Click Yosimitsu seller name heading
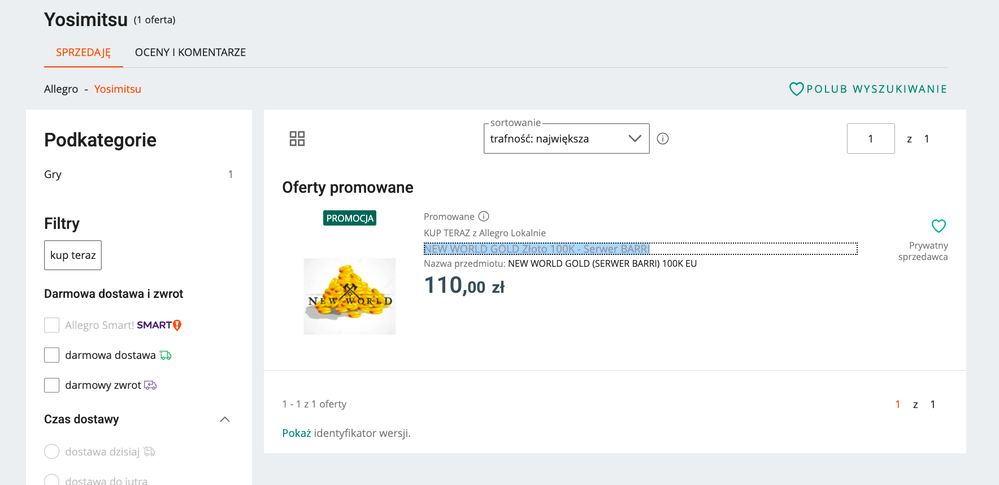The height and width of the screenshot is (485, 999). [x=86, y=20]
